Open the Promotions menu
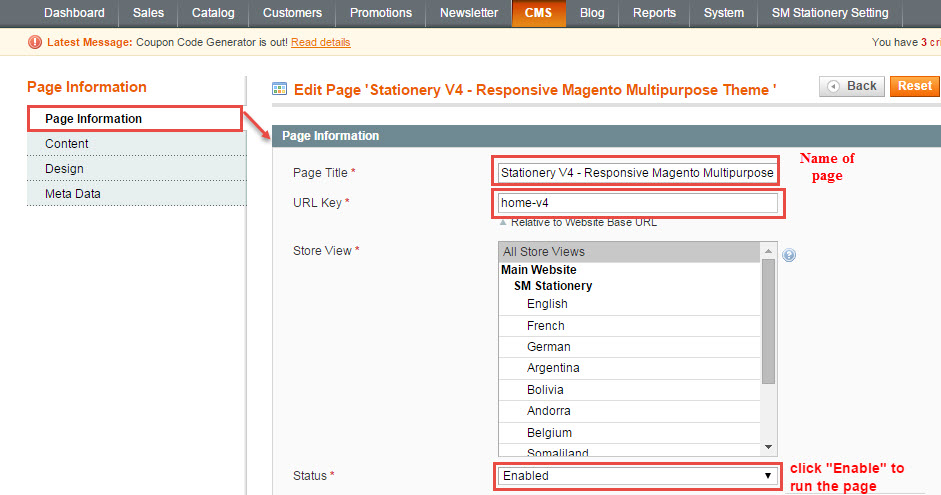The image size is (941, 495). [x=380, y=13]
